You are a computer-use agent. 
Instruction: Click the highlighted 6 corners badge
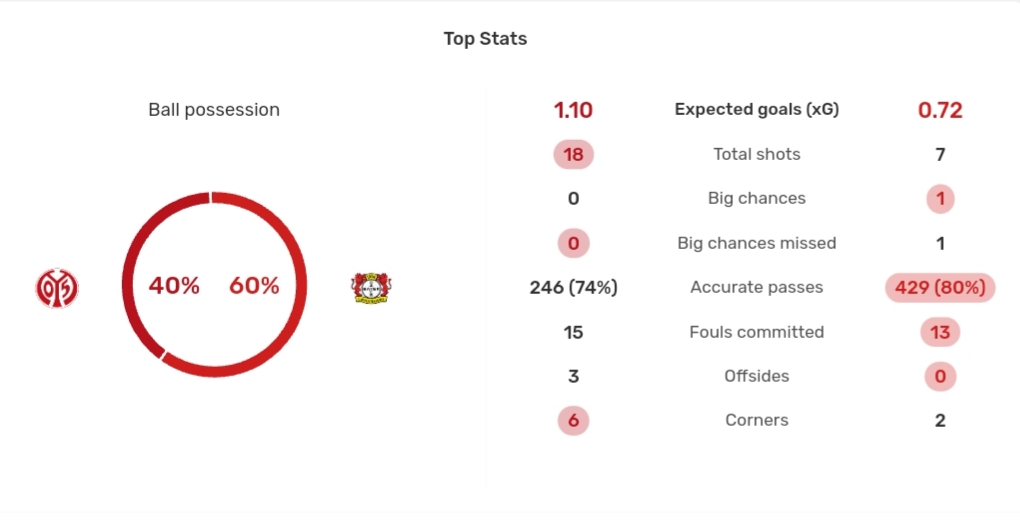click(x=573, y=421)
